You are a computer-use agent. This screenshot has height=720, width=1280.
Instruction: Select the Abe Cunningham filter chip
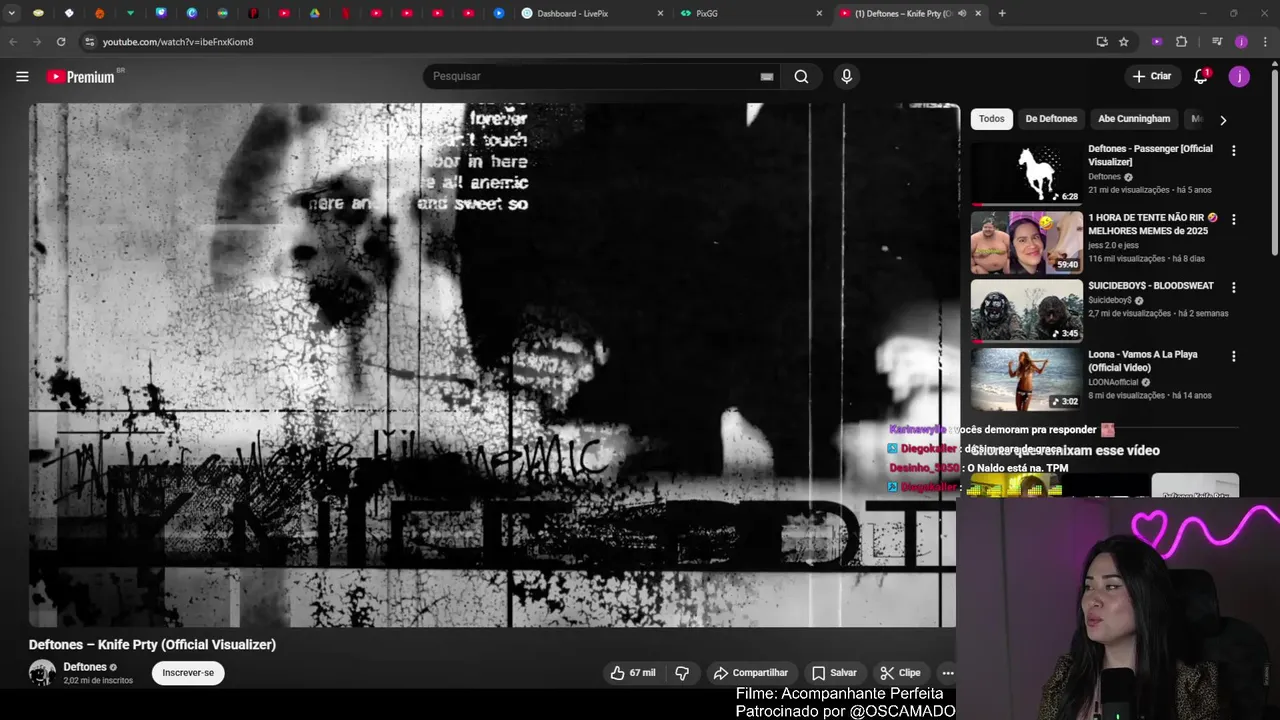point(1134,119)
